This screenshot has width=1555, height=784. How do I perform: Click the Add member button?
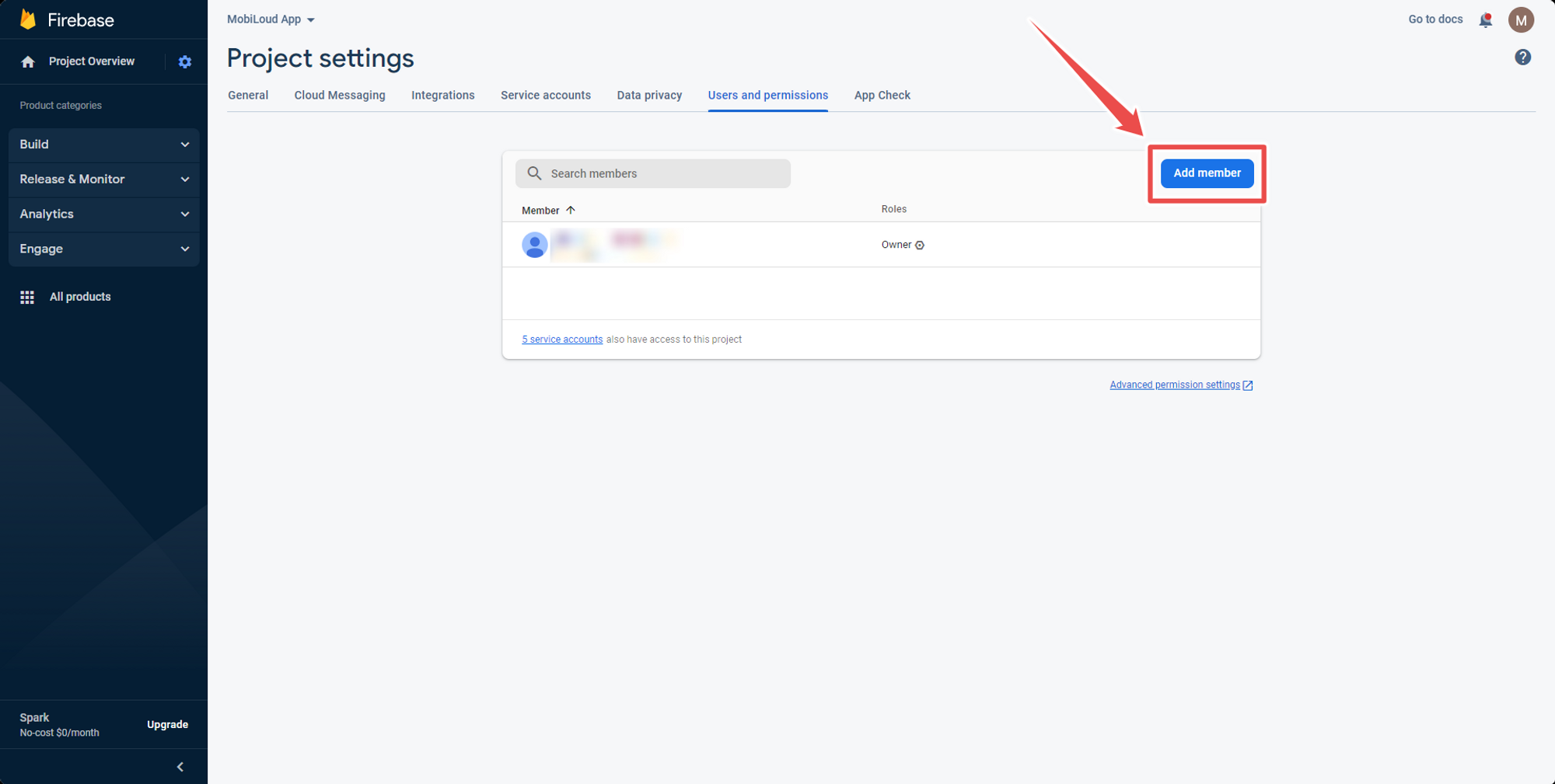tap(1207, 173)
